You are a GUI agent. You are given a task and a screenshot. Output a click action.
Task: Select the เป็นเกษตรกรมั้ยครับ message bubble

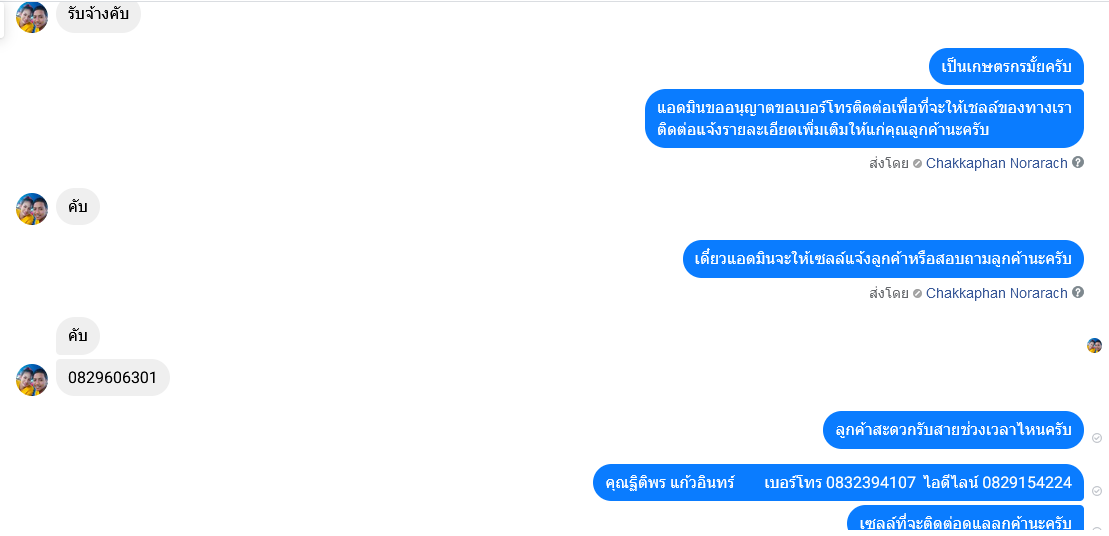pyautogui.click(x=1006, y=66)
